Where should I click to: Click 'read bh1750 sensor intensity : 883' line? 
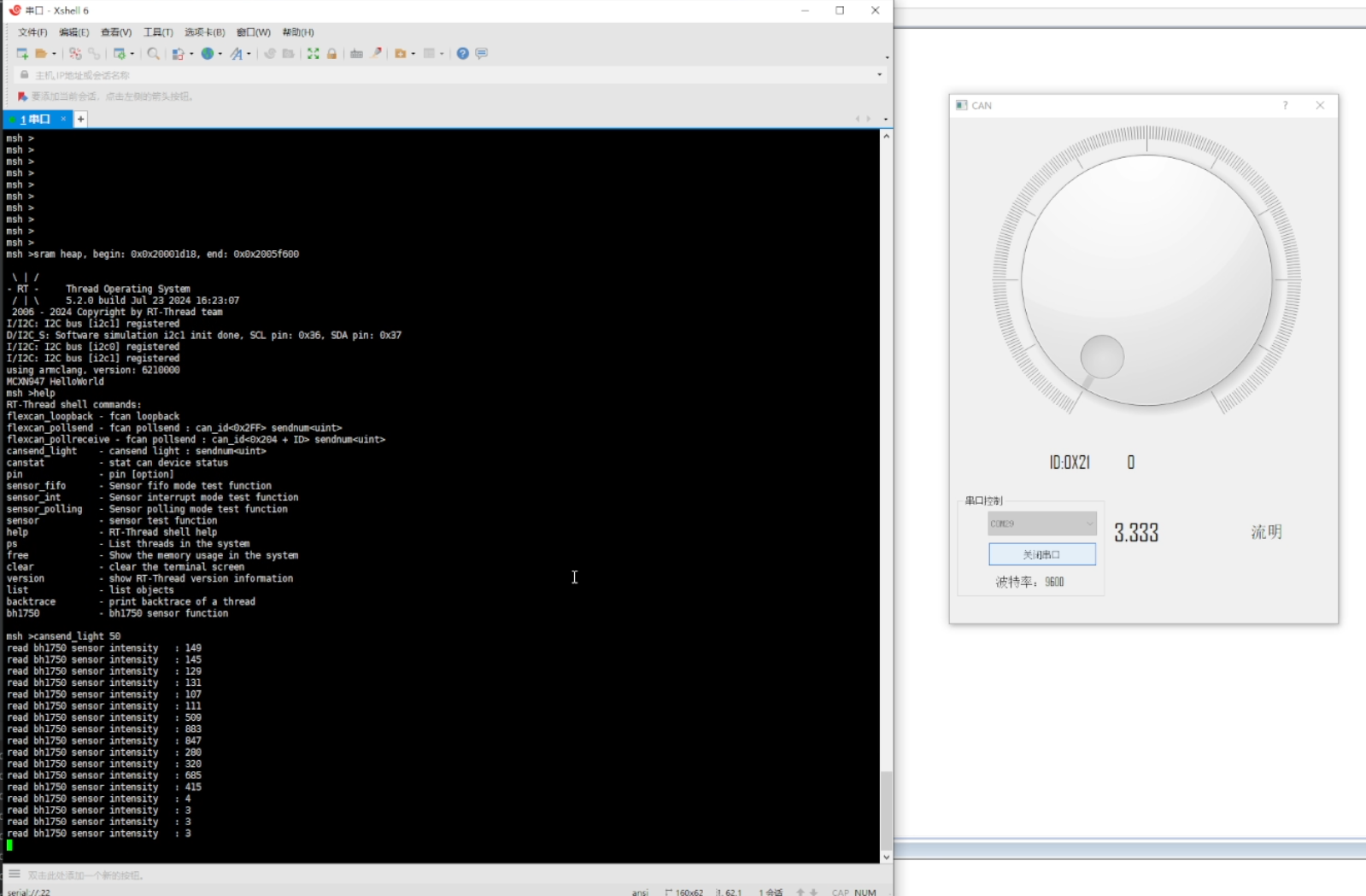click(x=104, y=729)
